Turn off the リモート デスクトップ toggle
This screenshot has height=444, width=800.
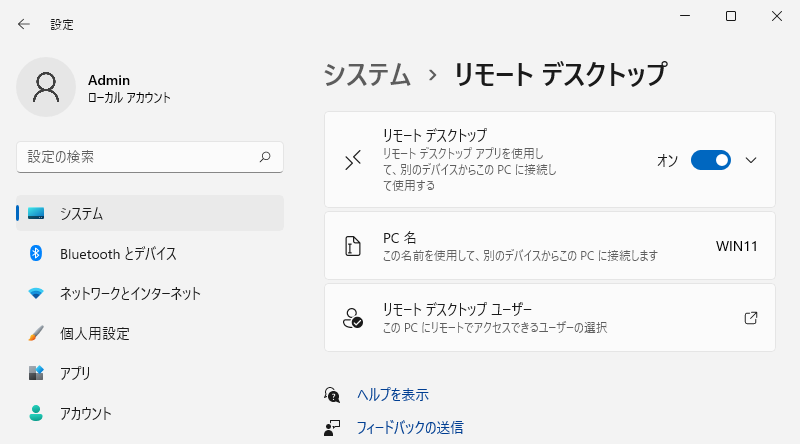[711, 160]
